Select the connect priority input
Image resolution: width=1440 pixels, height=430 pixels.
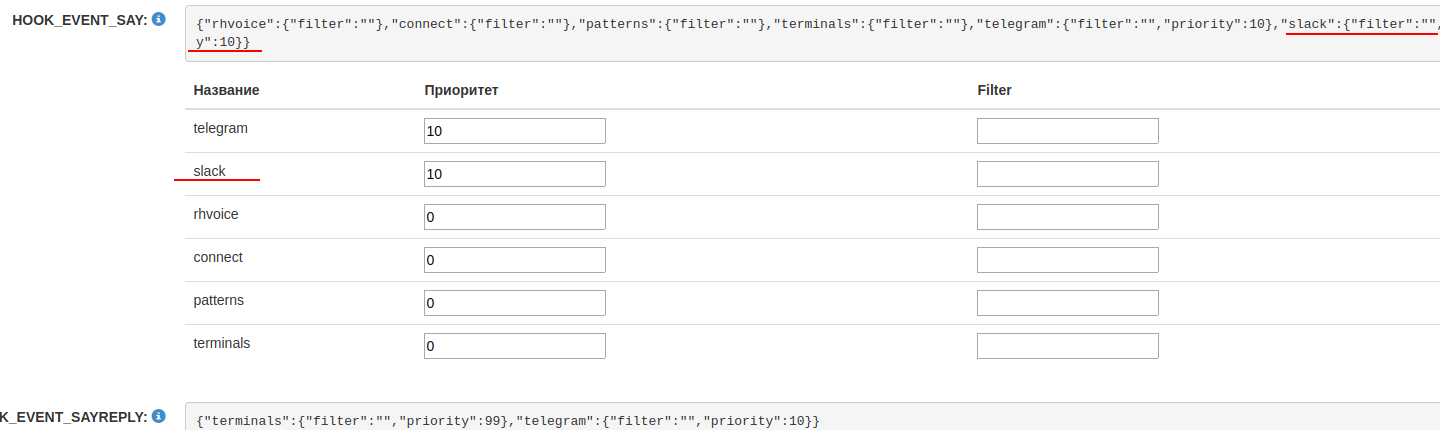point(514,260)
